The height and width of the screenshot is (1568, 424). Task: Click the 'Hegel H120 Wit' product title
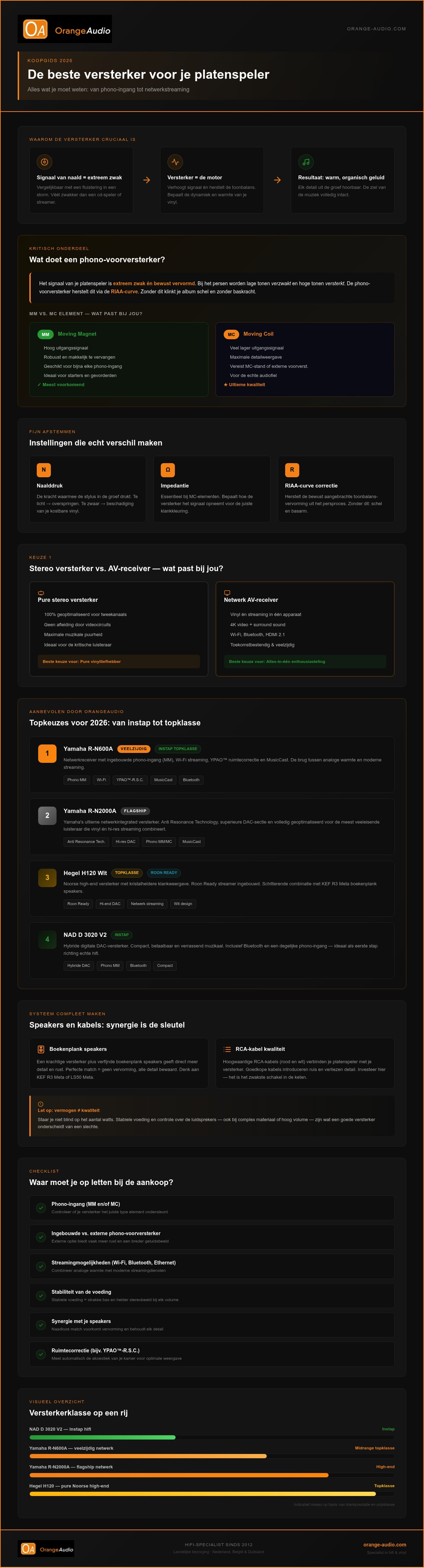pyautogui.click(x=85, y=873)
